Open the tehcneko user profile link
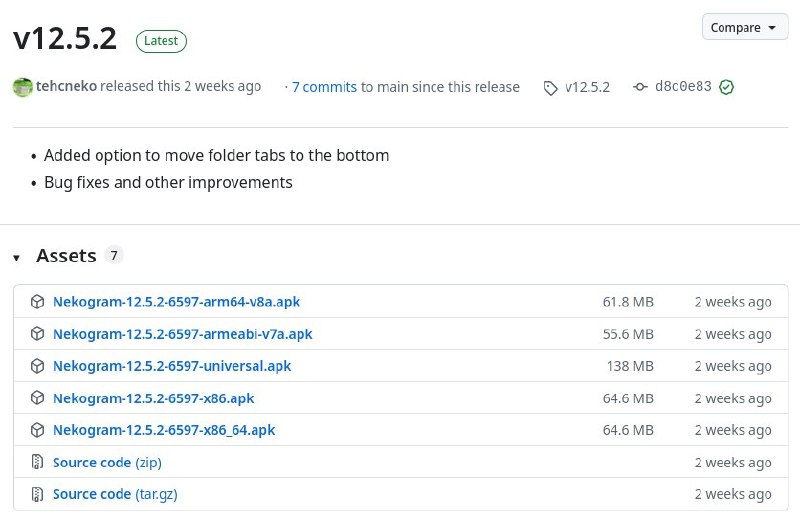The width and height of the screenshot is (800, 522). (x=67, y=87)
